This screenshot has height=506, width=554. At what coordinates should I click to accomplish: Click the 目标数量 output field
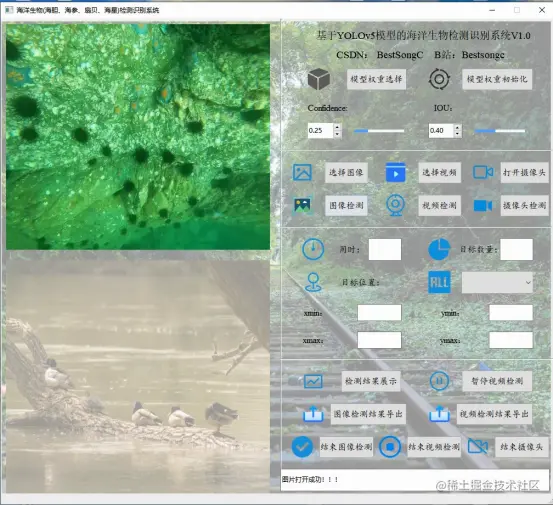516,249
